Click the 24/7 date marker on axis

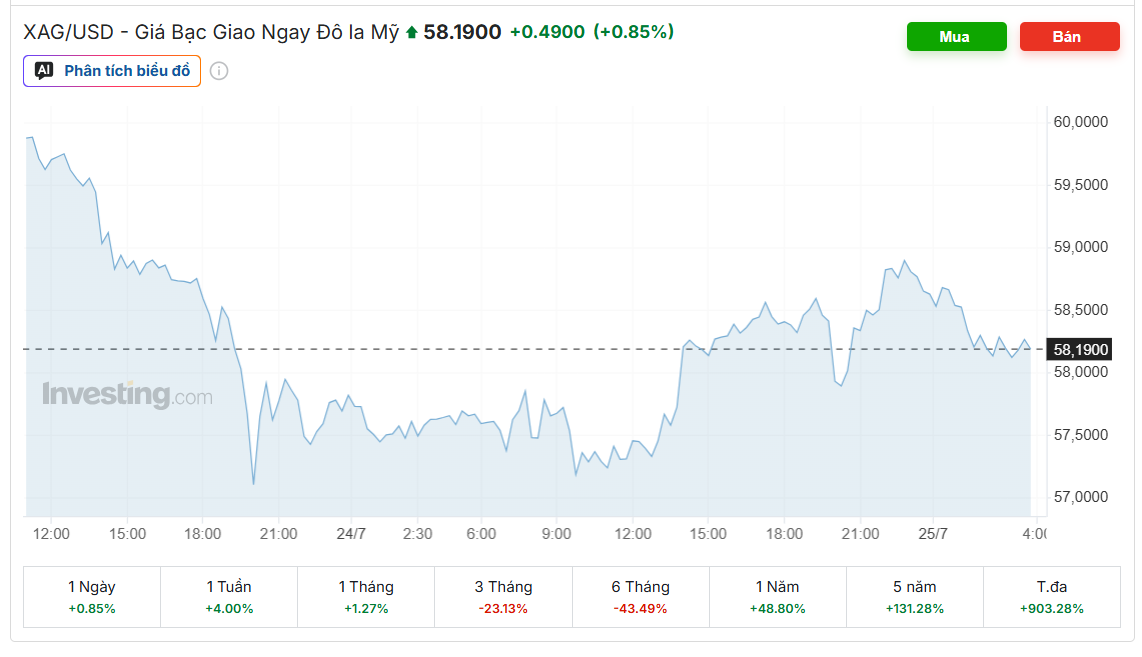(x=350, y=534)
